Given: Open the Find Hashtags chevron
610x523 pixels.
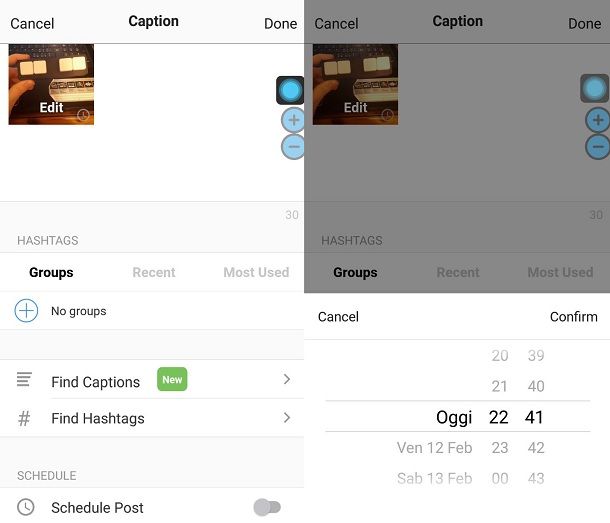Looking at the screenshot, I should [287, 418].
